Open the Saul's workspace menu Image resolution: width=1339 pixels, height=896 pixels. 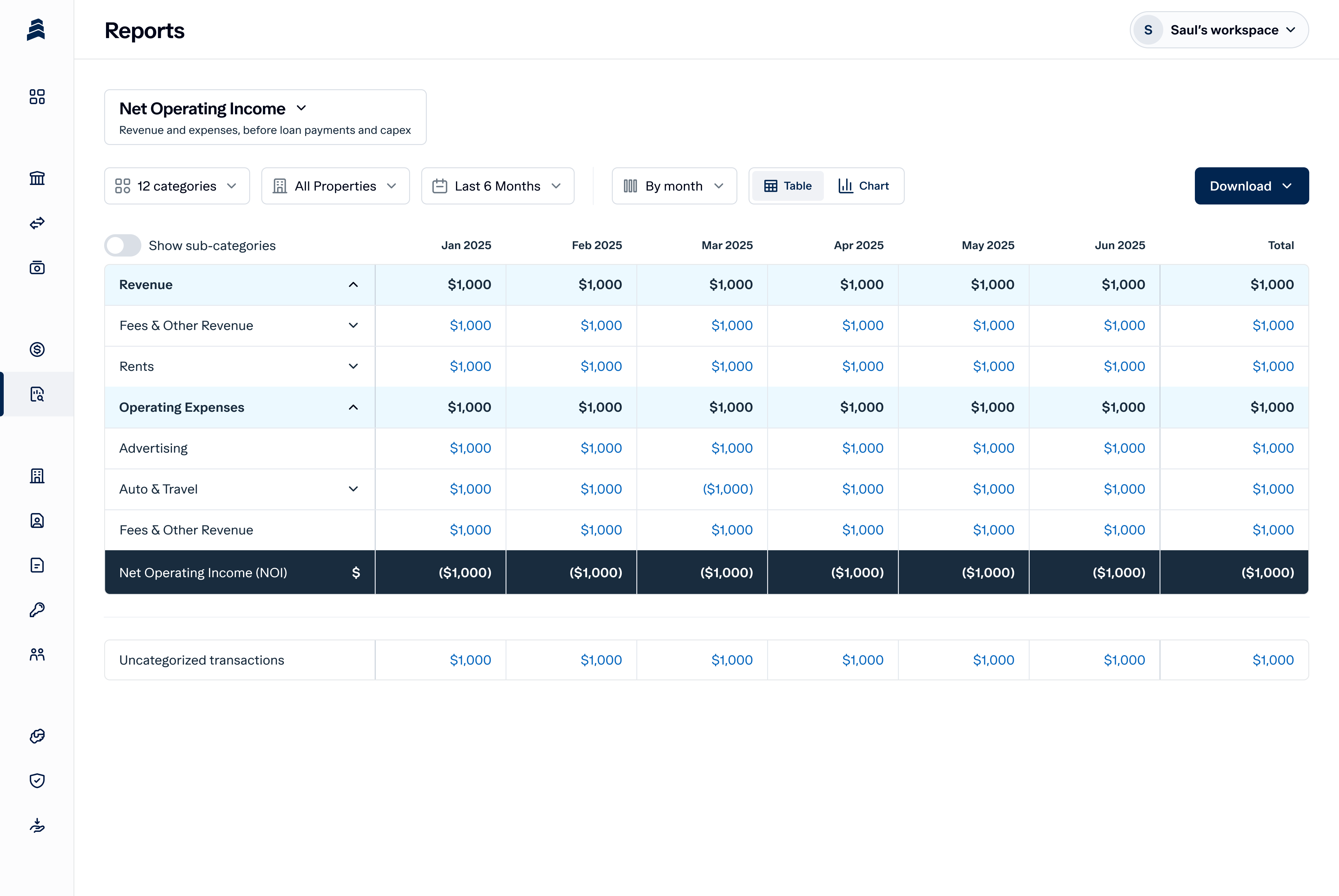(x=1219, y=30)
